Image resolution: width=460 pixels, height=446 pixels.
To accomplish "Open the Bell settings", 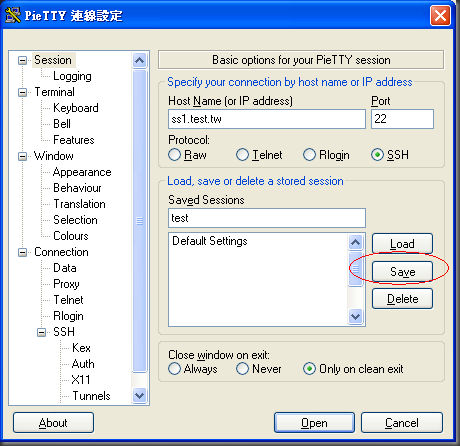I will pyautogui.click(x=62, y=124).
